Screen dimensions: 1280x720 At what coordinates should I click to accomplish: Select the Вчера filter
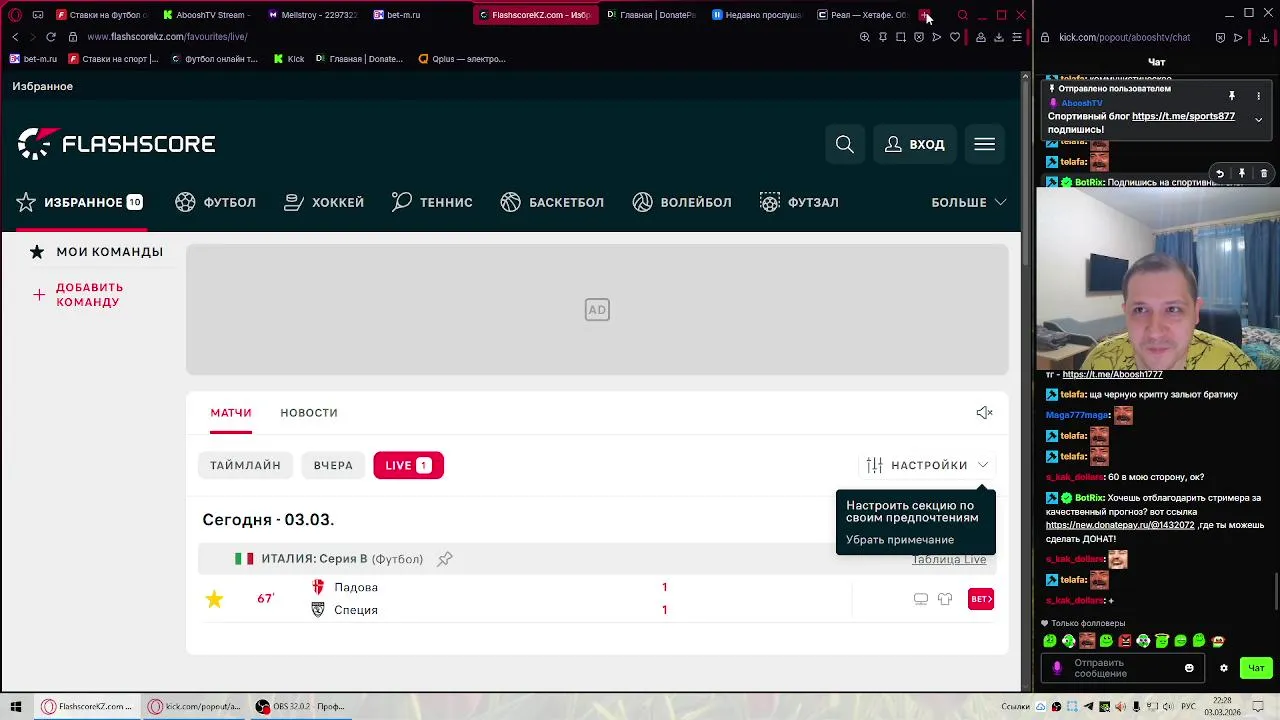[x=333, y=465]
